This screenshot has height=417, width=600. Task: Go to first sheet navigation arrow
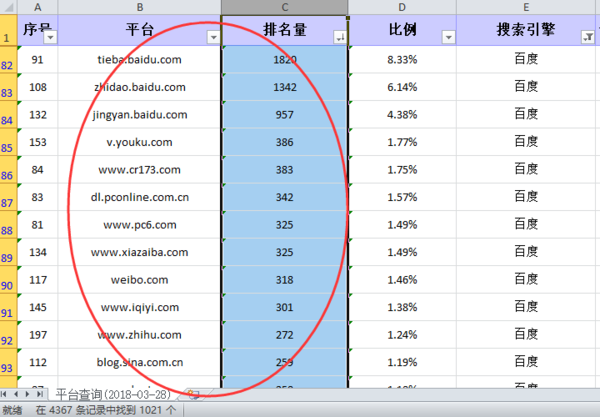[x=4, y=394]
